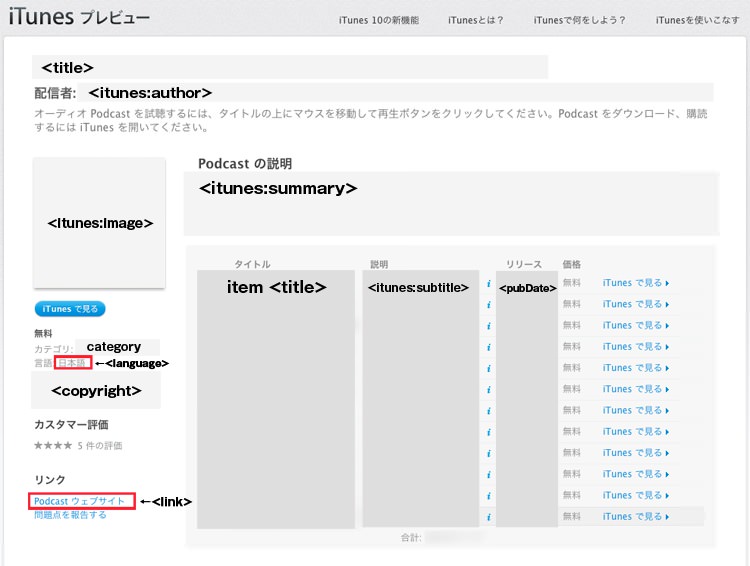Screen dimensions: 750x566
Task: Click the blue iTunes で見る button
Action: 70,309
